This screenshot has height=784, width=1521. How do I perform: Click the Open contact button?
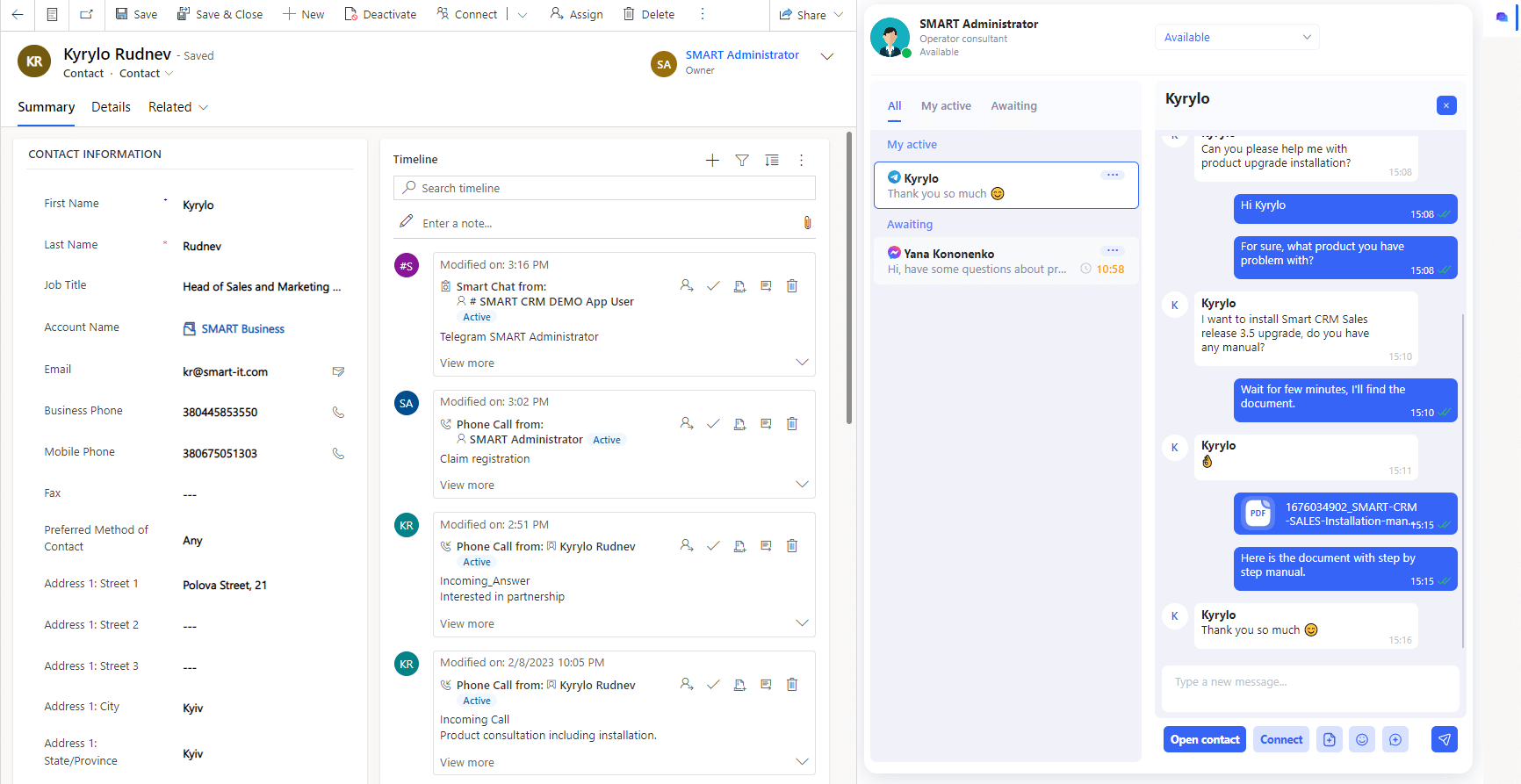[1204, 739]
